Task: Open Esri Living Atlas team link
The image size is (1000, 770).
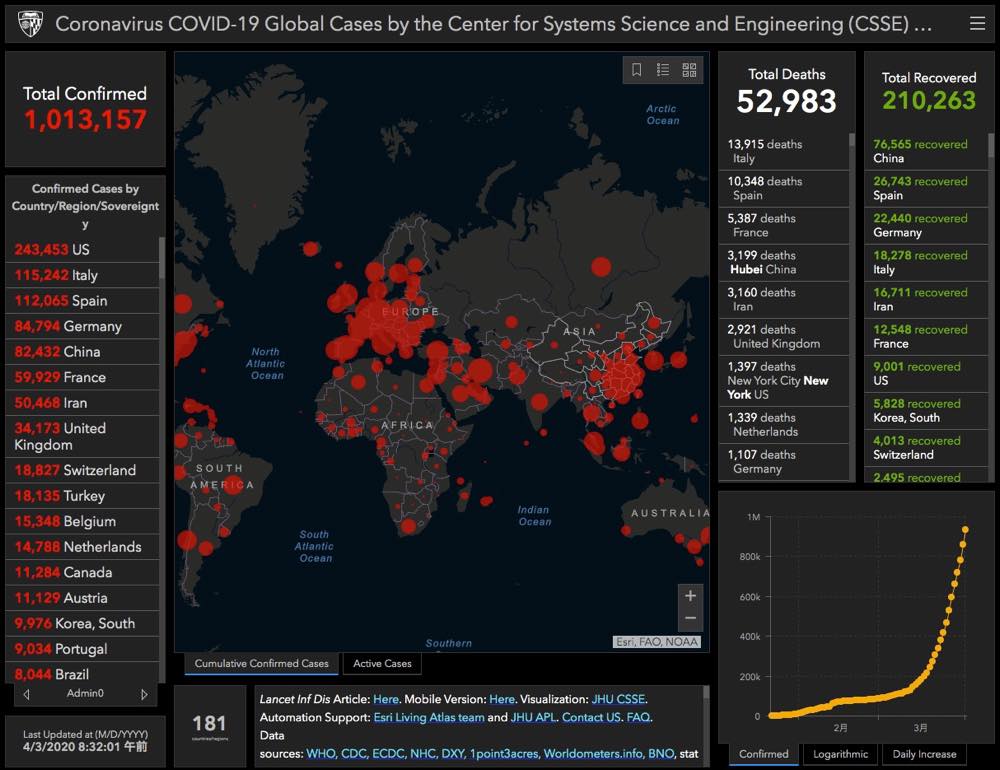Action: [x=429, y=717]
